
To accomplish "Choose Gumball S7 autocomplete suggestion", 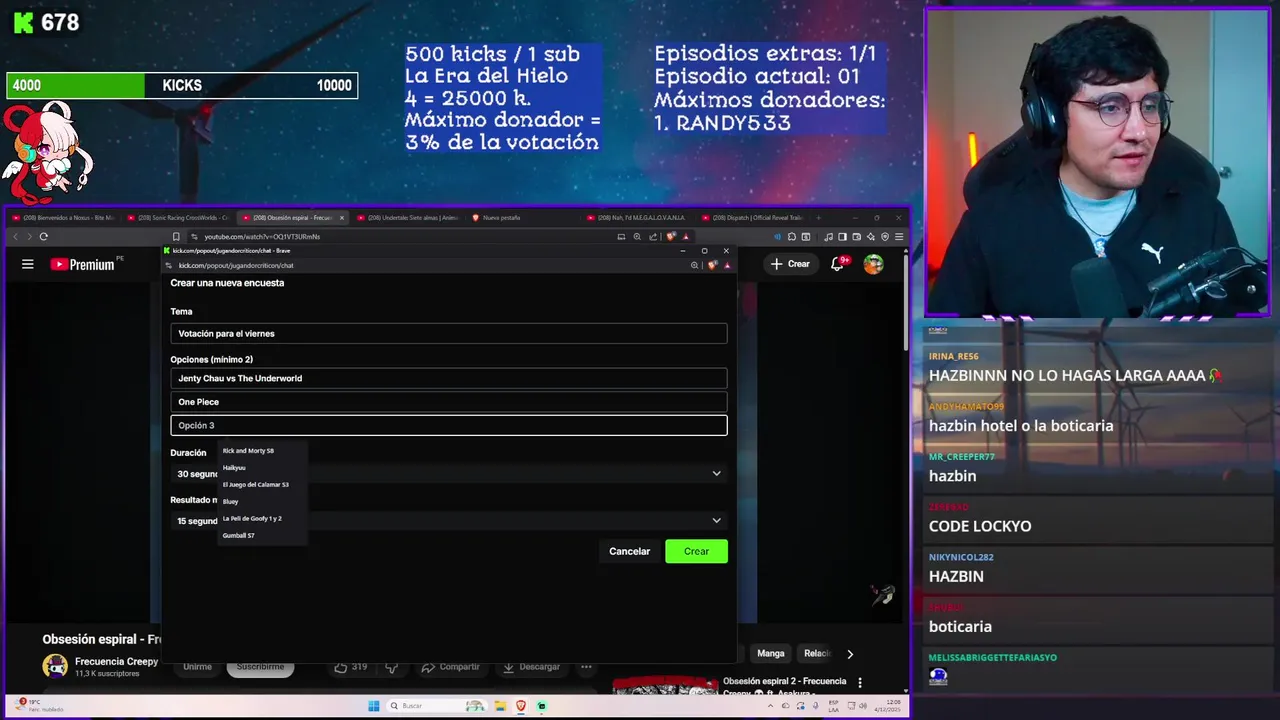I will [x=262, y=536].
